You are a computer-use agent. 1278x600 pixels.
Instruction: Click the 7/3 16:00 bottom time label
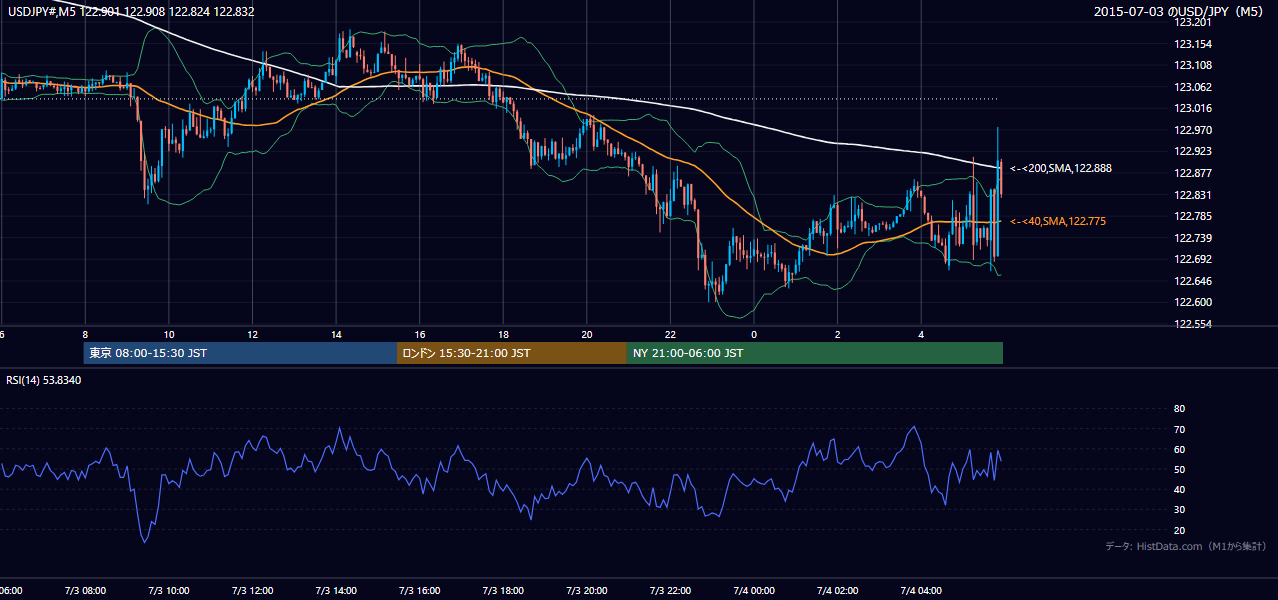(420, 590)
